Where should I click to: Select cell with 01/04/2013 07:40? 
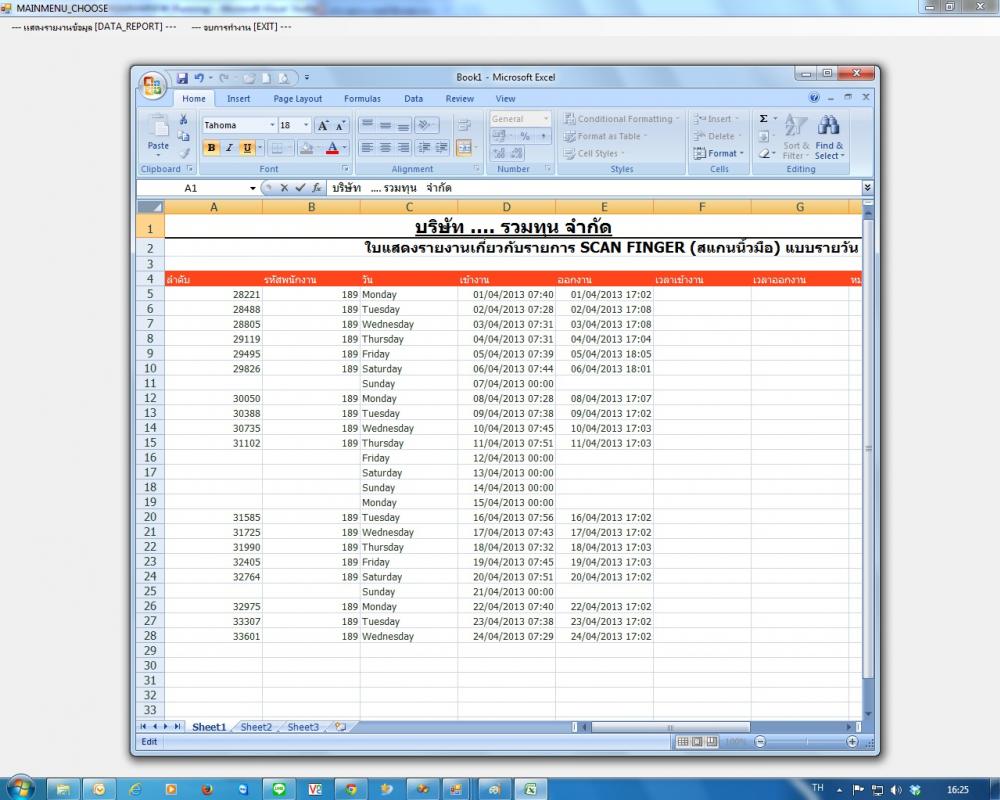pyautogui.click(x=506, y=294)
